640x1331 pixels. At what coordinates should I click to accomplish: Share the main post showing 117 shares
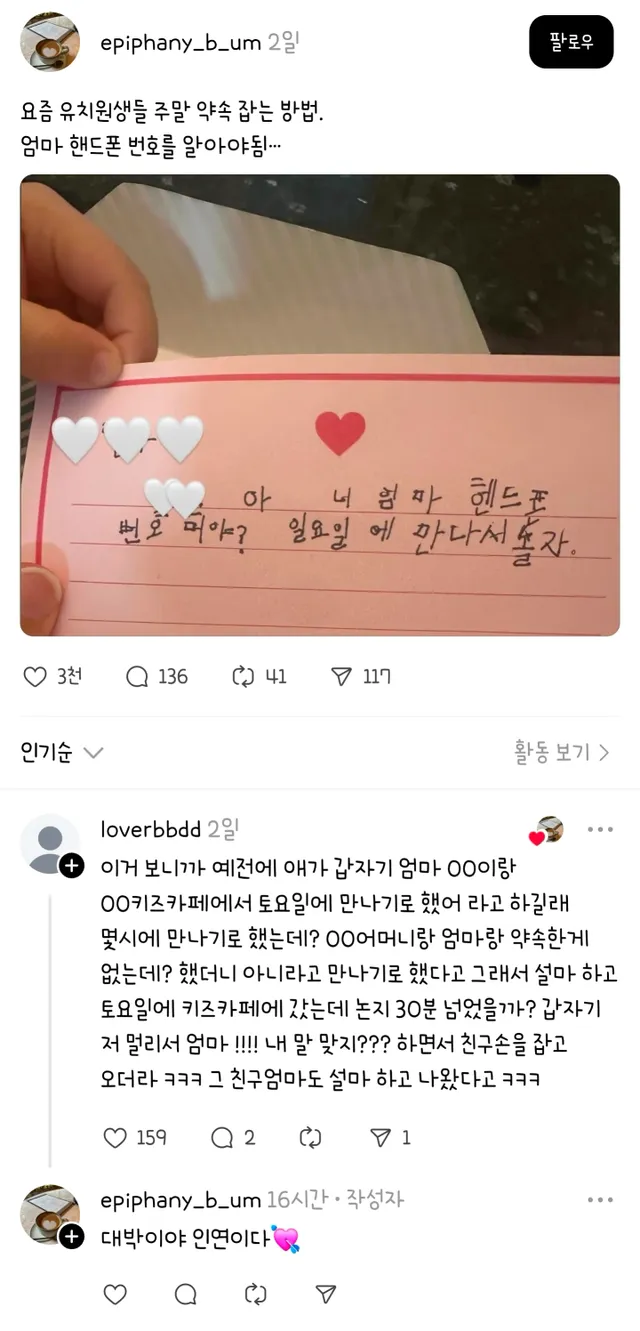pyautogui.click(x=342, y=677)
